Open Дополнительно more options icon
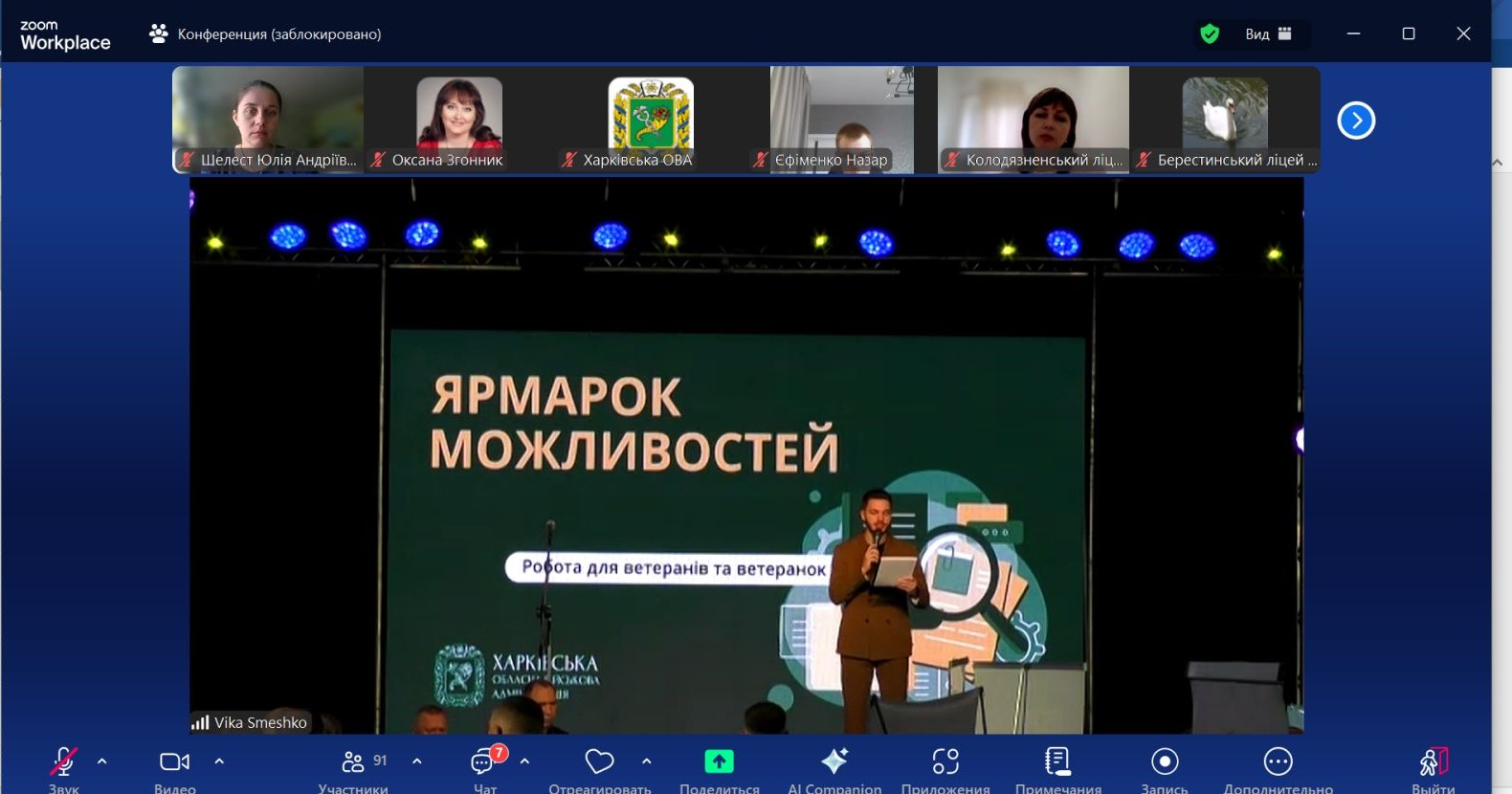Viewport: 1512px width, 794px height. 1279,761
